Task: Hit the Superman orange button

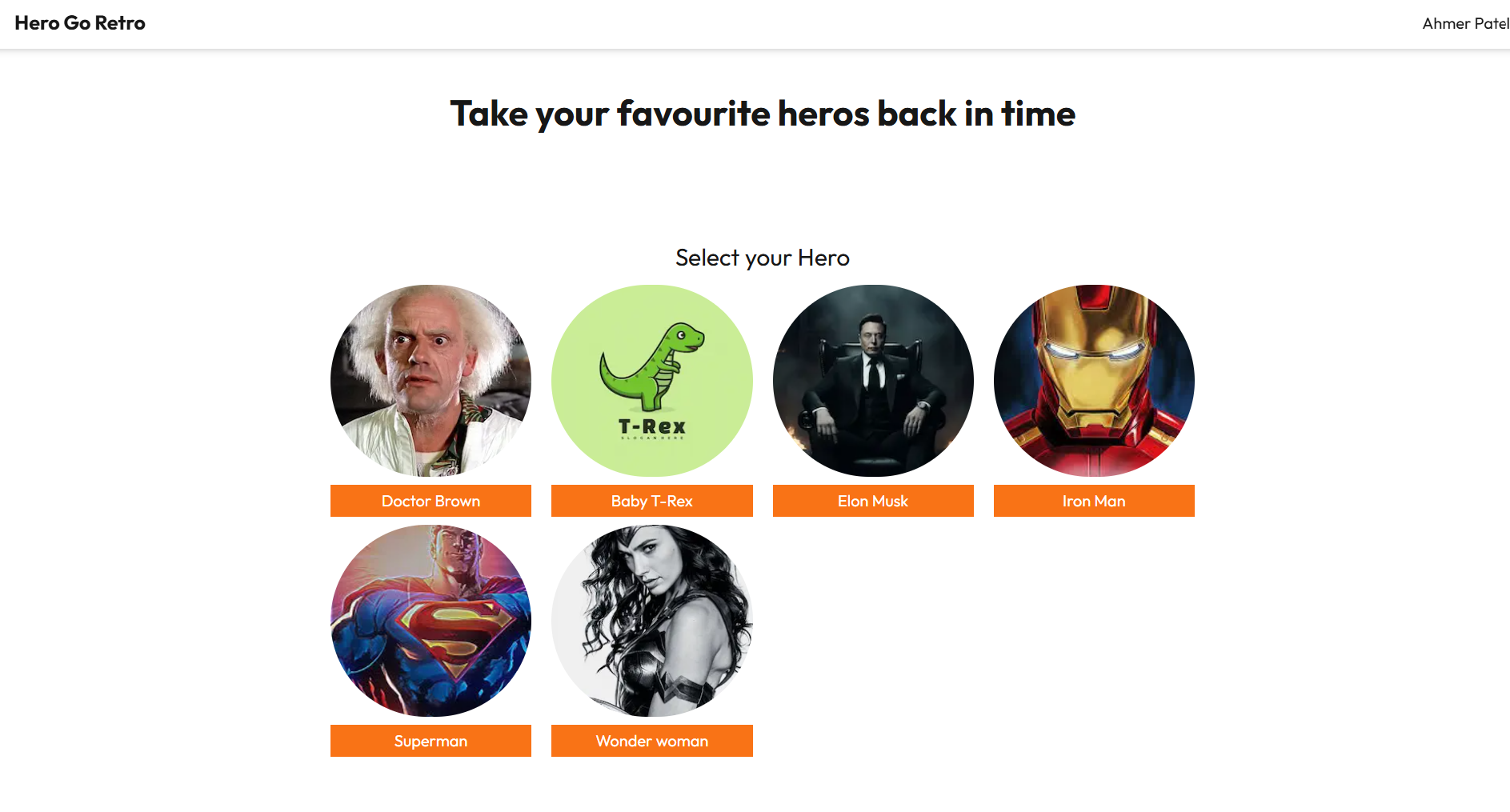Action: pyautogui.click(x=431, y=741)
